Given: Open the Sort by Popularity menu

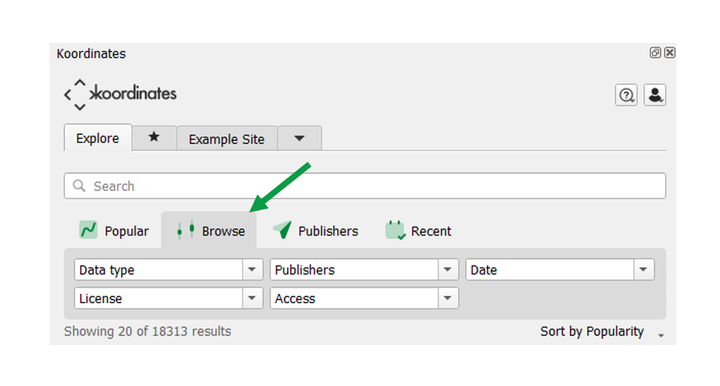Looking at the screenshot, I should (x=602, y=331).
